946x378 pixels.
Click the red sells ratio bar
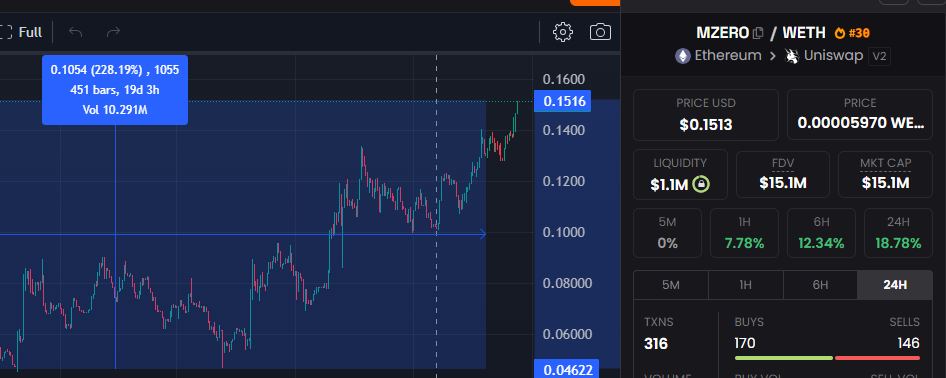(x=878, y=358)
